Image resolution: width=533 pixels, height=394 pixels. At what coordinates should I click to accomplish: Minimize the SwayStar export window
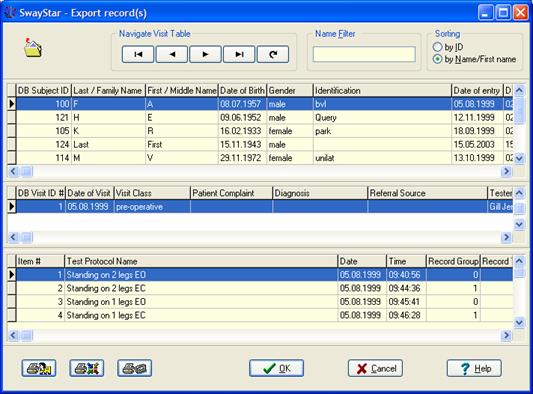486,13
